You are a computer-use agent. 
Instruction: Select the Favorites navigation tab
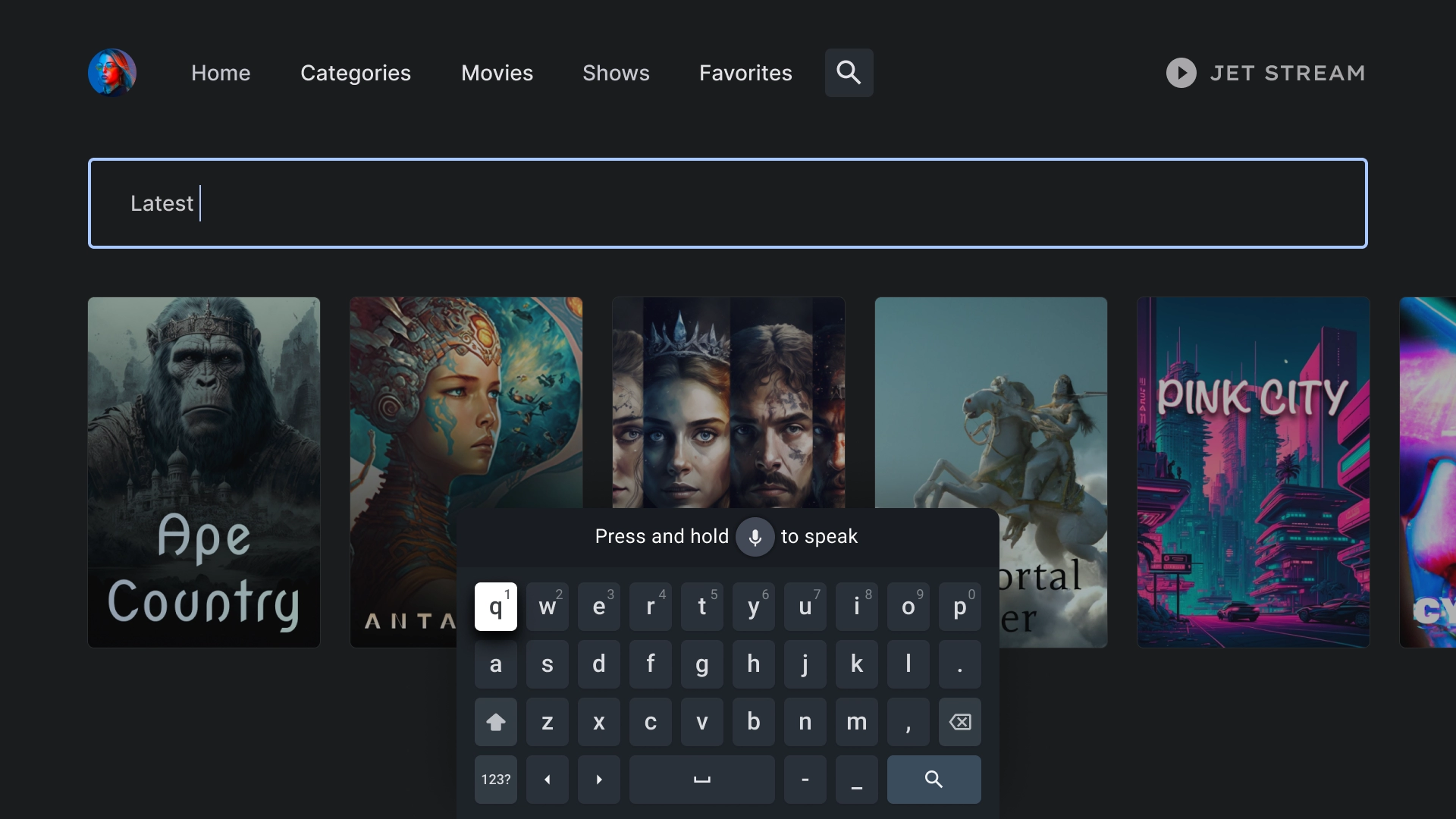(x=745, y=72)
